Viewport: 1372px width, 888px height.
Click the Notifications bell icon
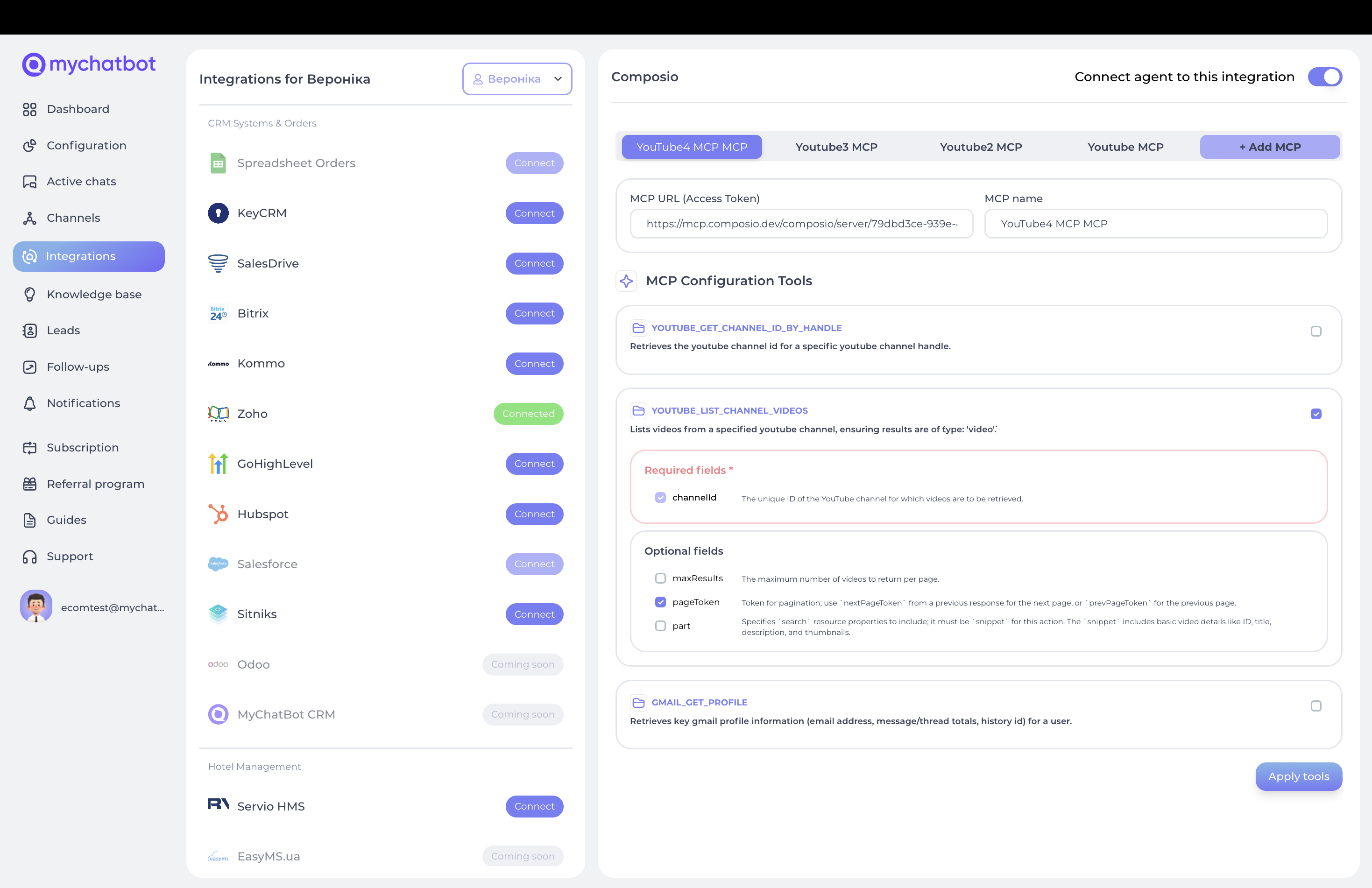(29, 403)
